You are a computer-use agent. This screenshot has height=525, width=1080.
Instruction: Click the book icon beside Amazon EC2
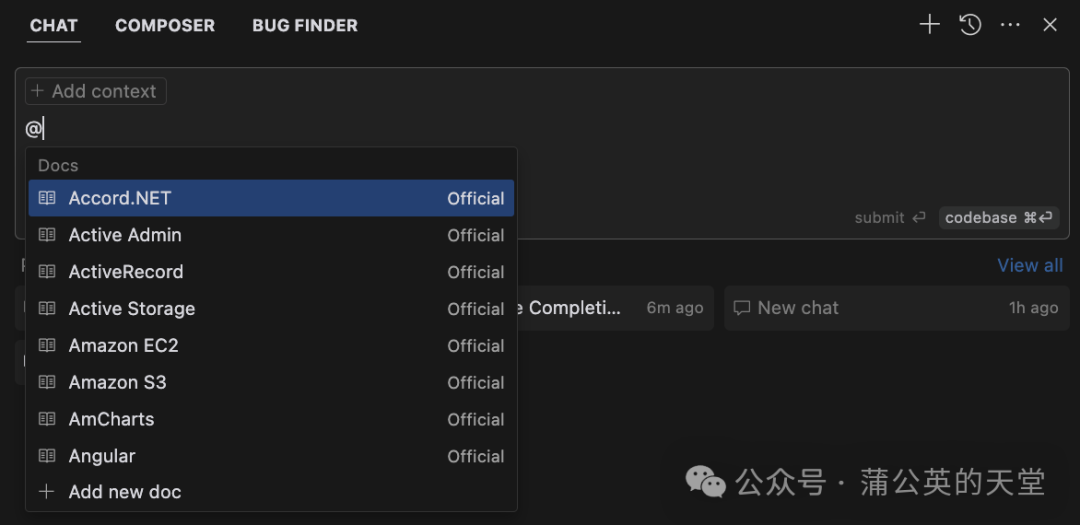tap(47, 346)
